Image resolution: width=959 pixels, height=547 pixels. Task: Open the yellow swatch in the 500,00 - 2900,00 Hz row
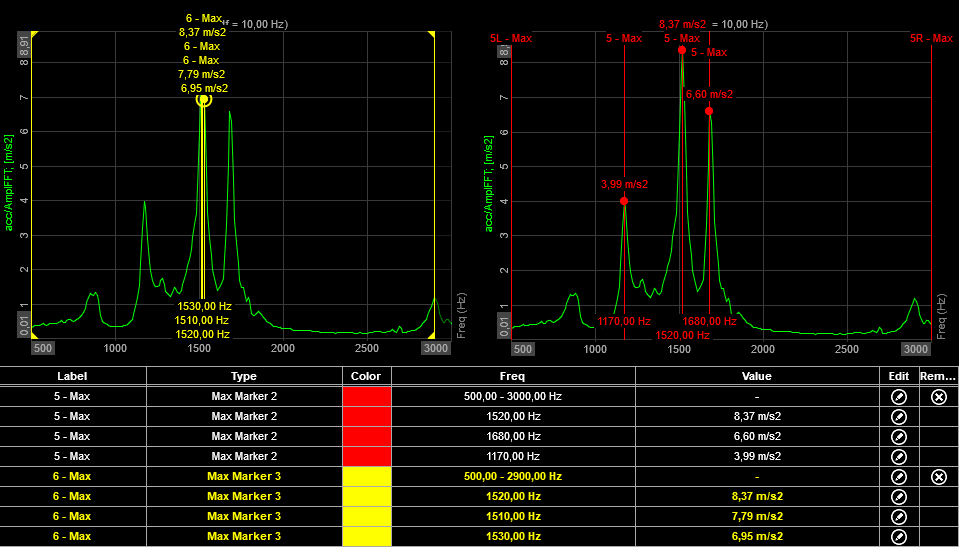tap(367, 476)
